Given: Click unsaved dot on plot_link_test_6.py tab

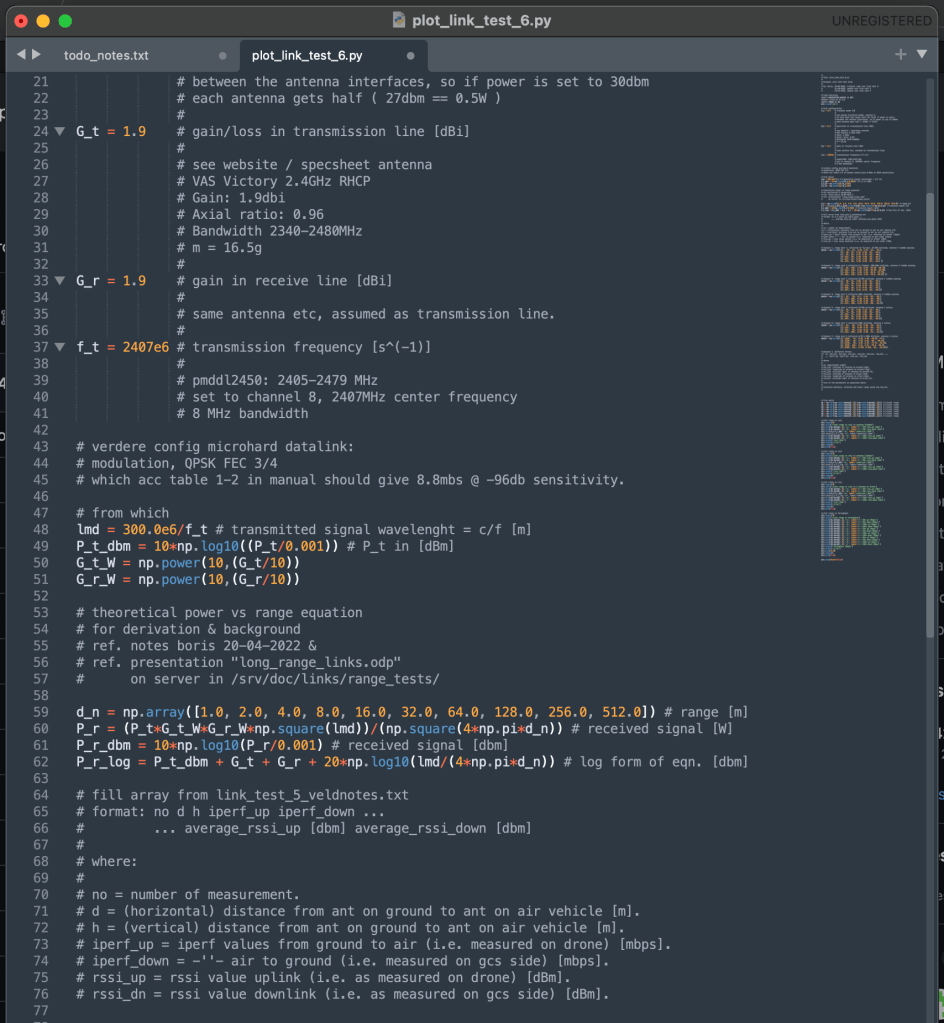Looking at the screenshot, I should [411, 56].
